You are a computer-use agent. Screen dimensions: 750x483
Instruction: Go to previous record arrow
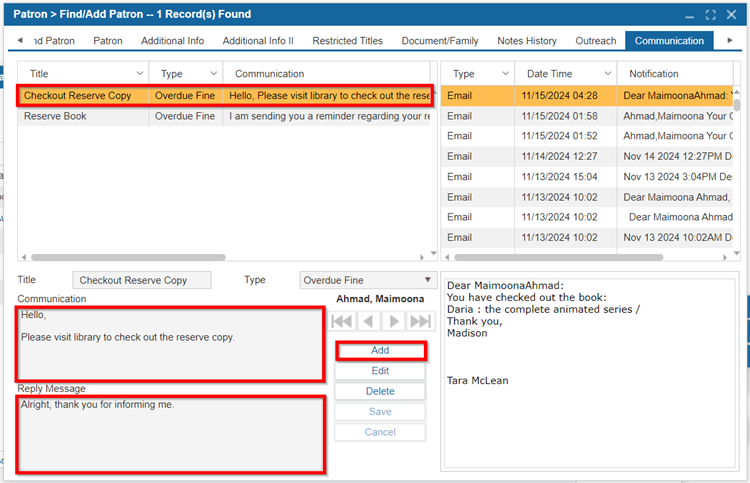coord(368,321)
